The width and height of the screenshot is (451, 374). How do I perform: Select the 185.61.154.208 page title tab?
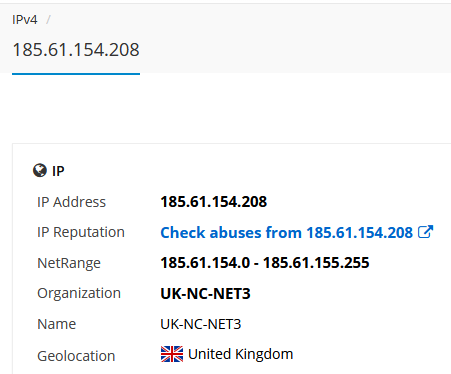coord(76,50)
